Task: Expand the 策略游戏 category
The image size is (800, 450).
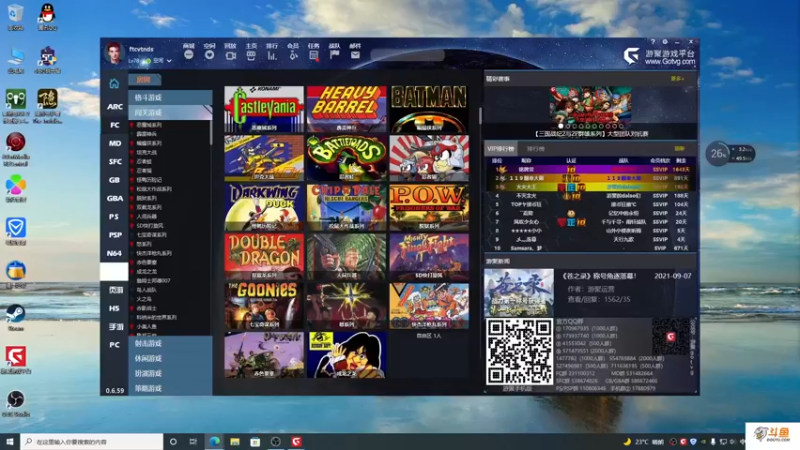Action: coord(170,388)
